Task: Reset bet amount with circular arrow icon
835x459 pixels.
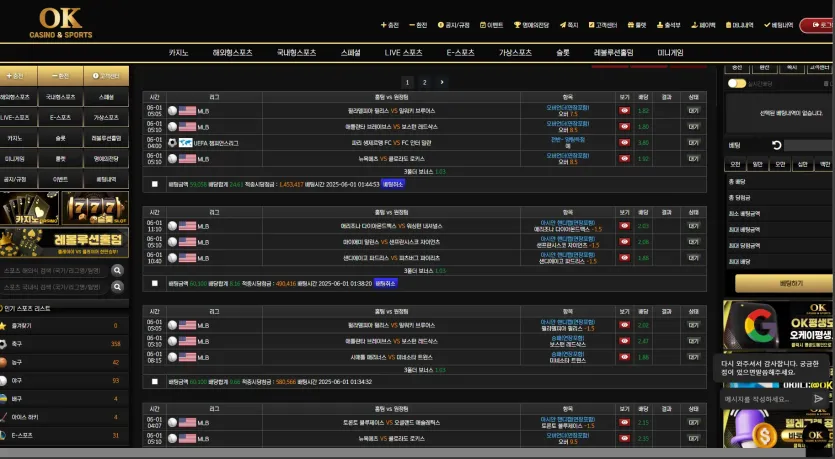Action: click(776, 145)
